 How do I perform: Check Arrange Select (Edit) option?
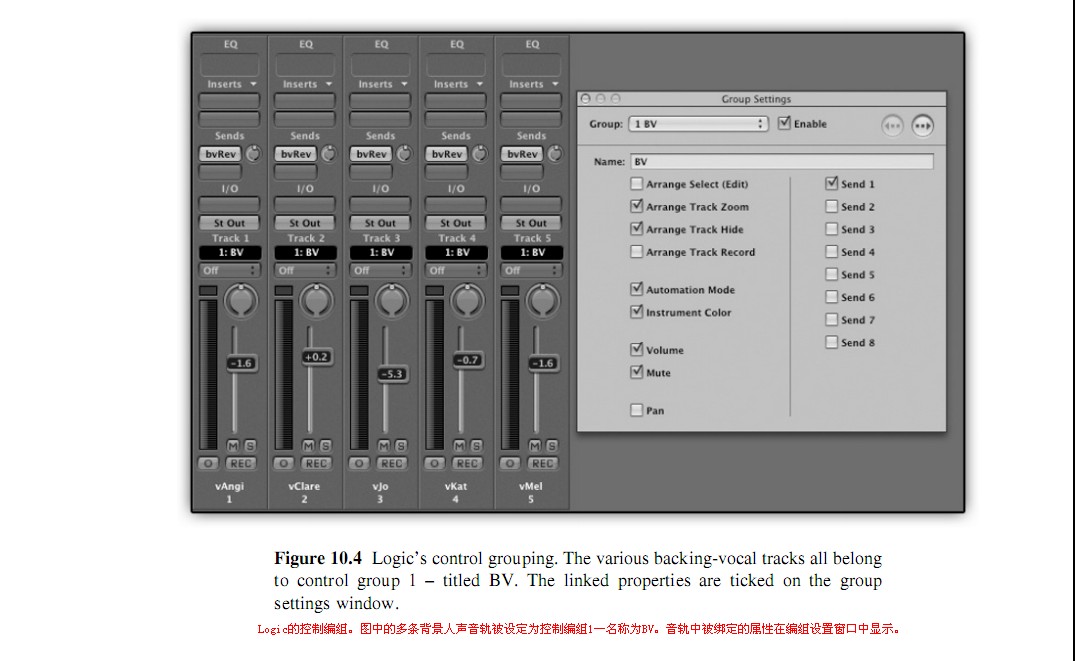(636, 184)
